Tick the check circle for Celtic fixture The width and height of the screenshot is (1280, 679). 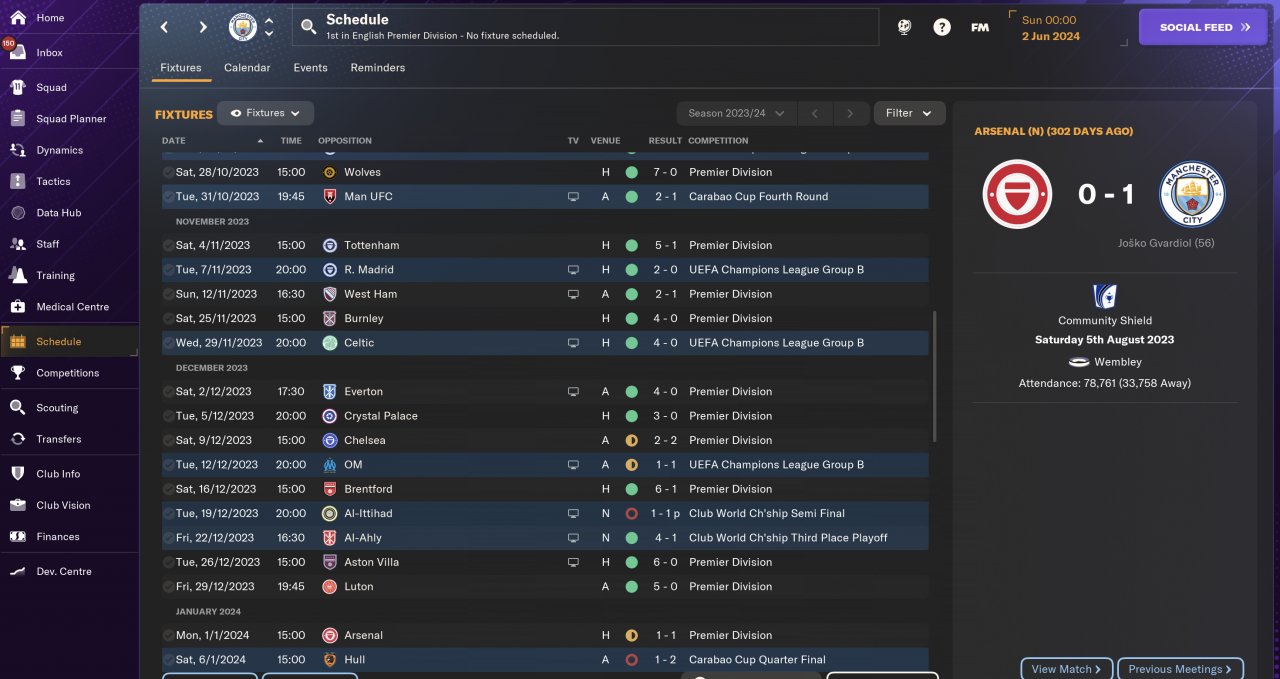point(168,343)
